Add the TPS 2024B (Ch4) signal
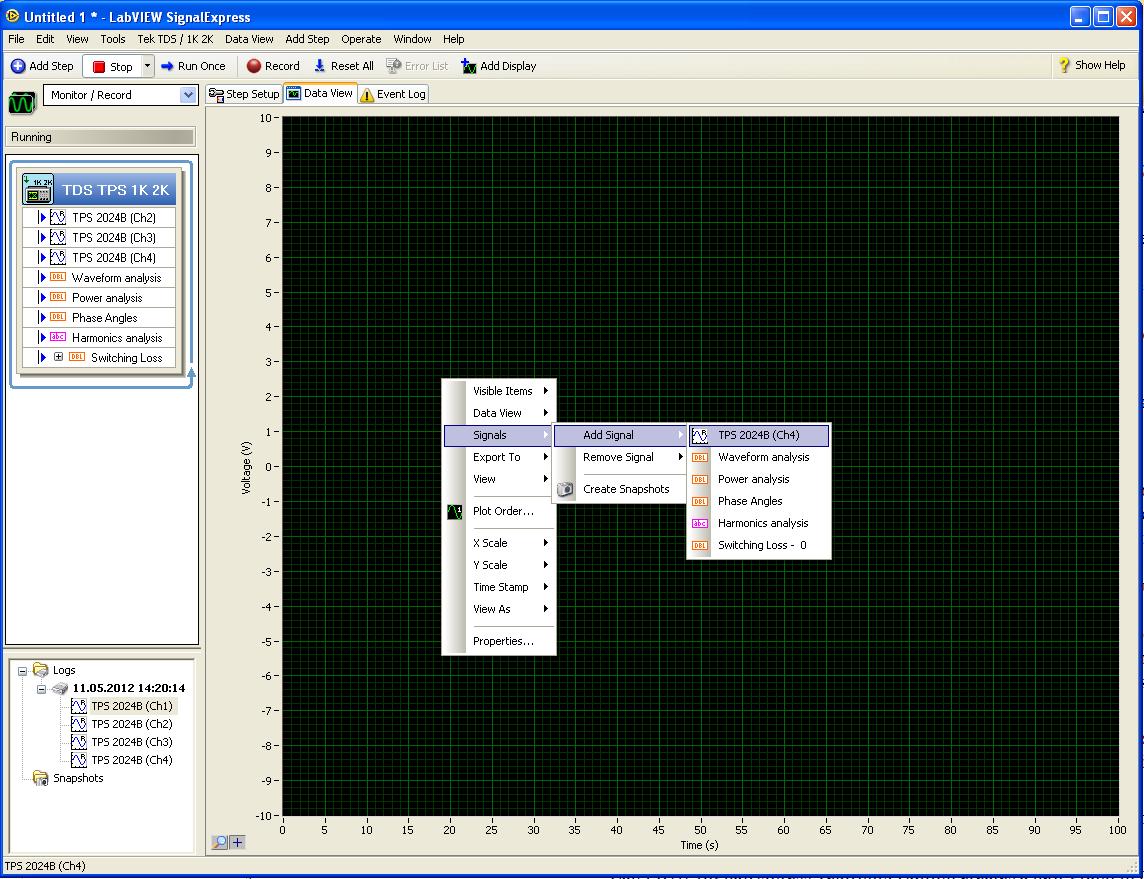1144x879 pixels. (x=759, y=435)
